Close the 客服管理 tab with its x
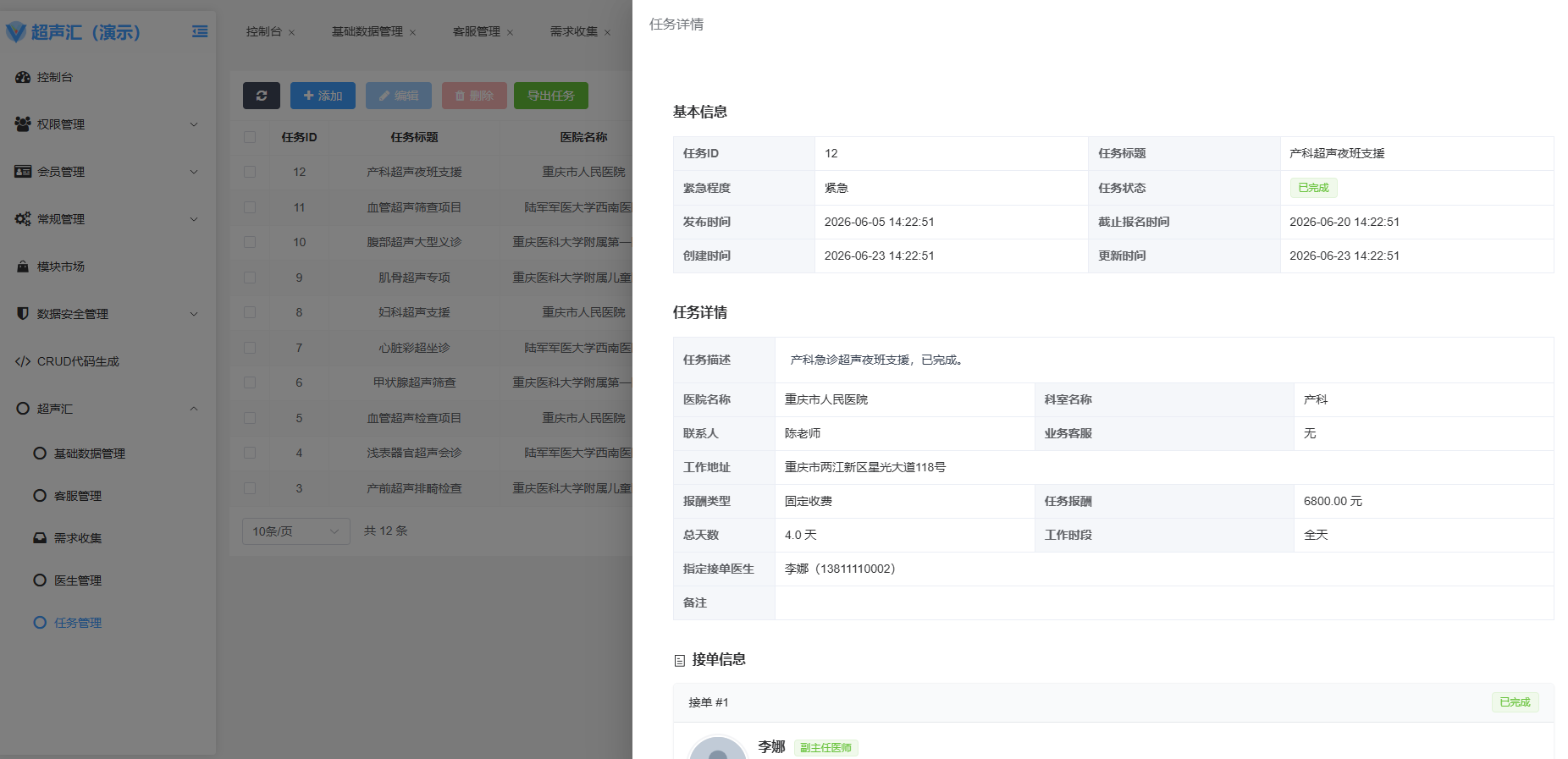The image size is (1568, 759). (510, 32)
